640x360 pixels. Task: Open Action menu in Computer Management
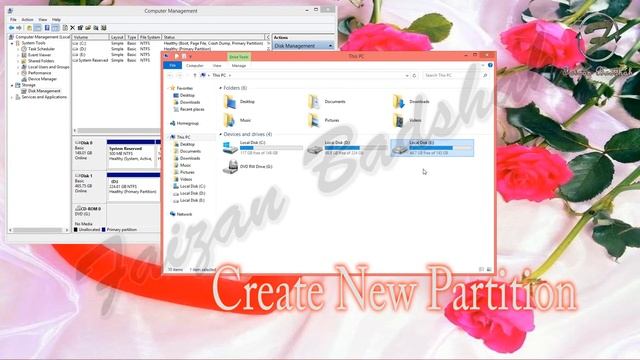tap(27, 20)
